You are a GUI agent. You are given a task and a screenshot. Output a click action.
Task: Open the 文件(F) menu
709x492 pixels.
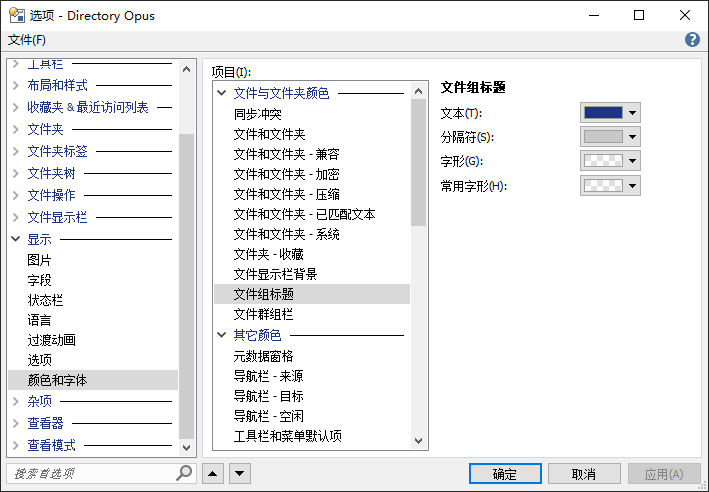coord(27,40)
